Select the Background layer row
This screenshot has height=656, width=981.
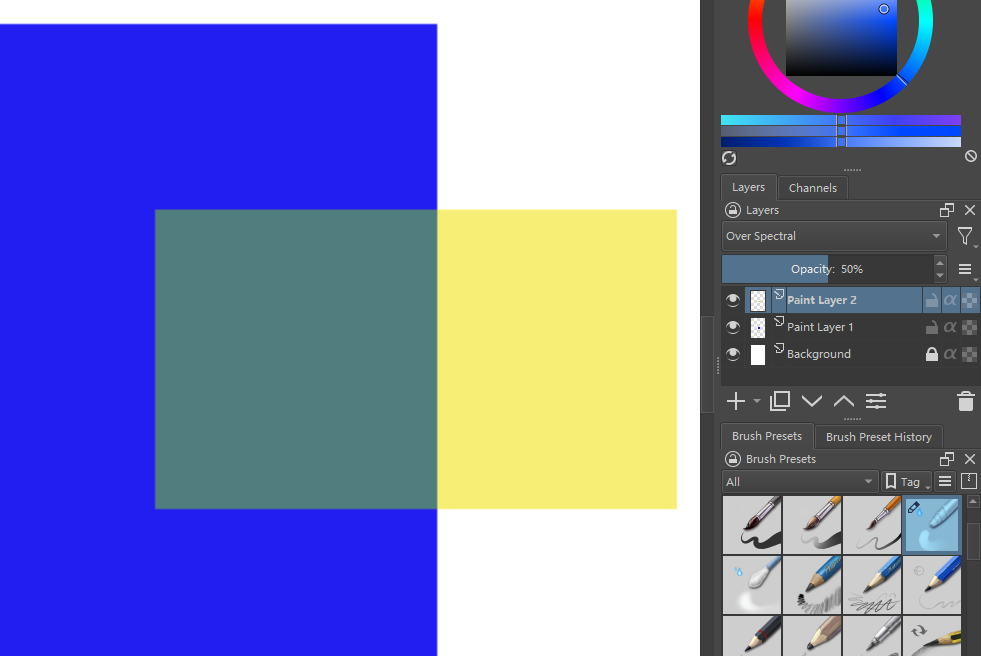(849, 354)
